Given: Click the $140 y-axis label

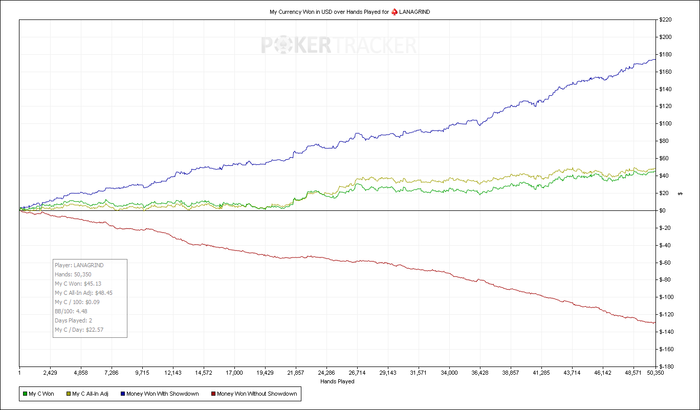Looking at the screenshot, I should pyautogui.click(x=665, y=89).
